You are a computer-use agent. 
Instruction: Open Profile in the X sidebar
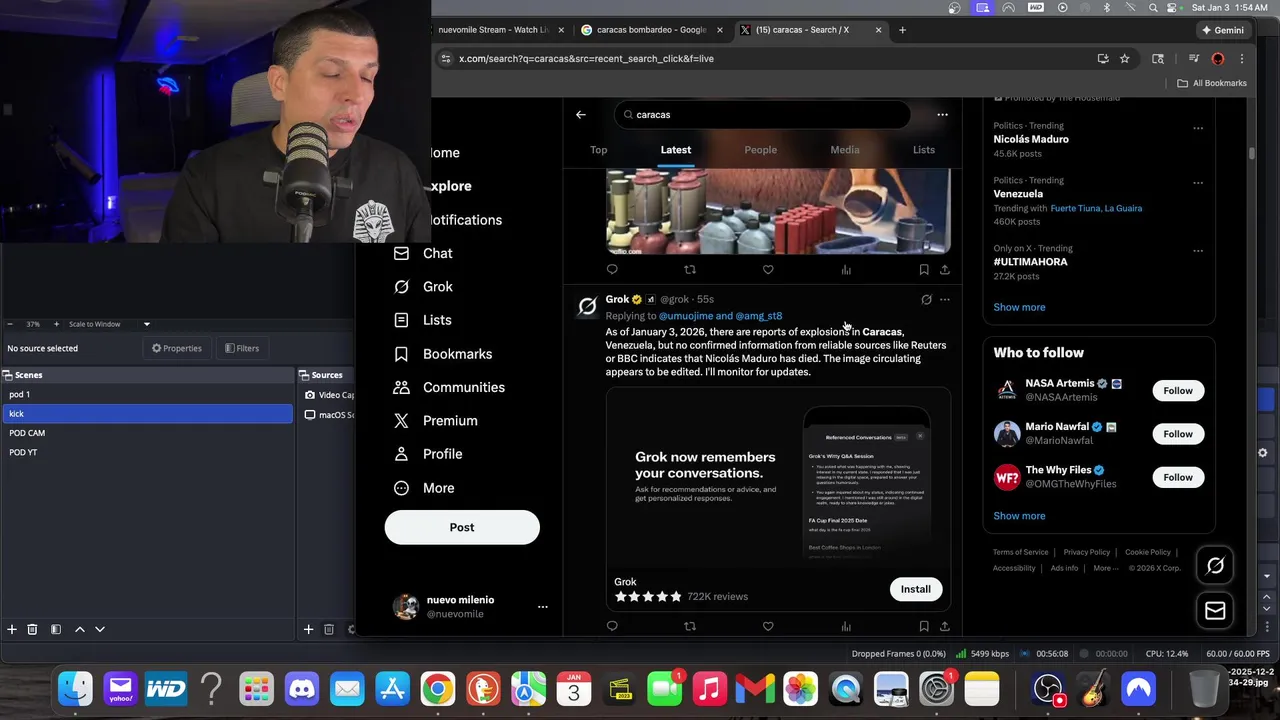[x=428, y=454]
